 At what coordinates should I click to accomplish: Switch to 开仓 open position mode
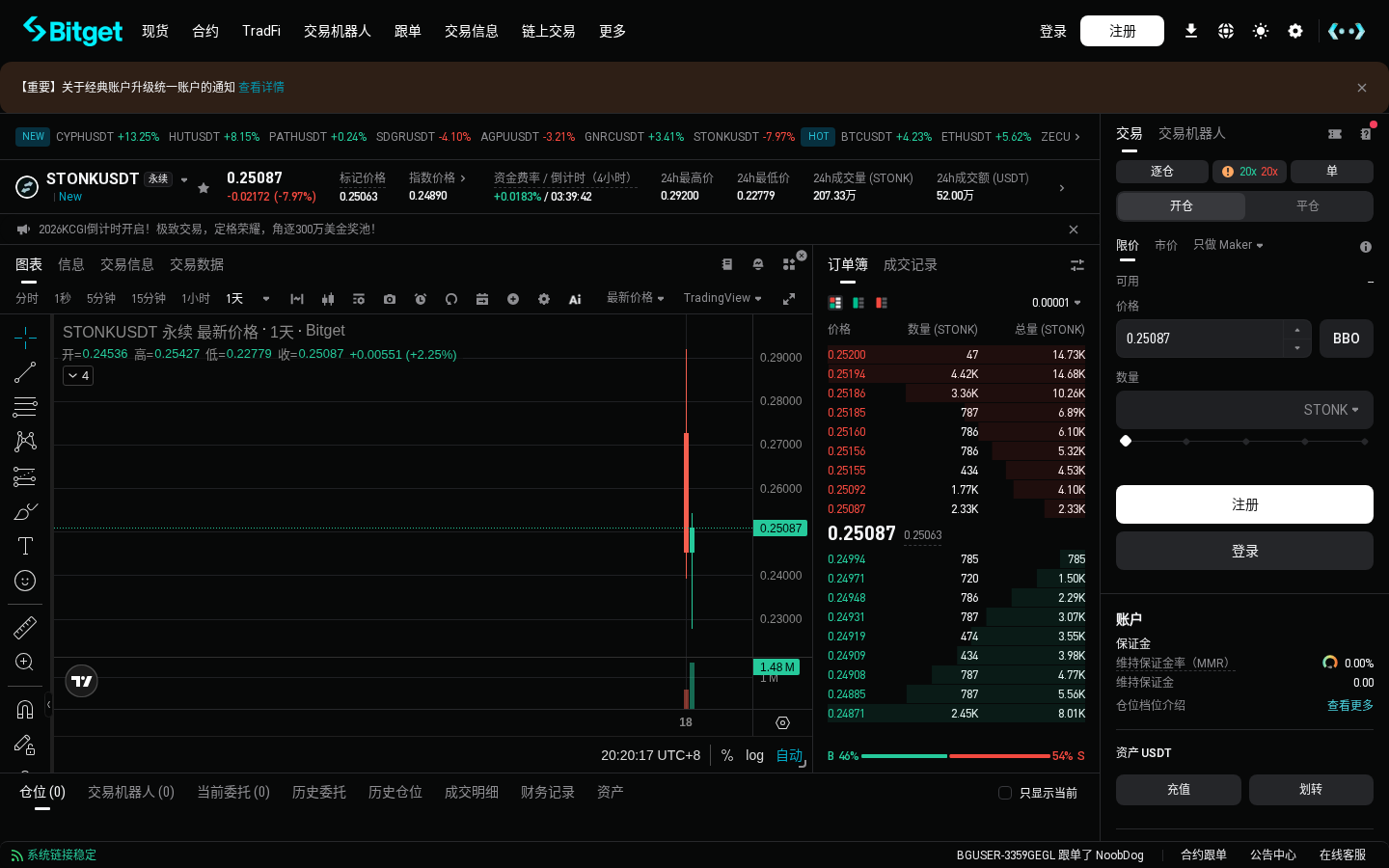pyautogui.click(x=1182, y=206)
